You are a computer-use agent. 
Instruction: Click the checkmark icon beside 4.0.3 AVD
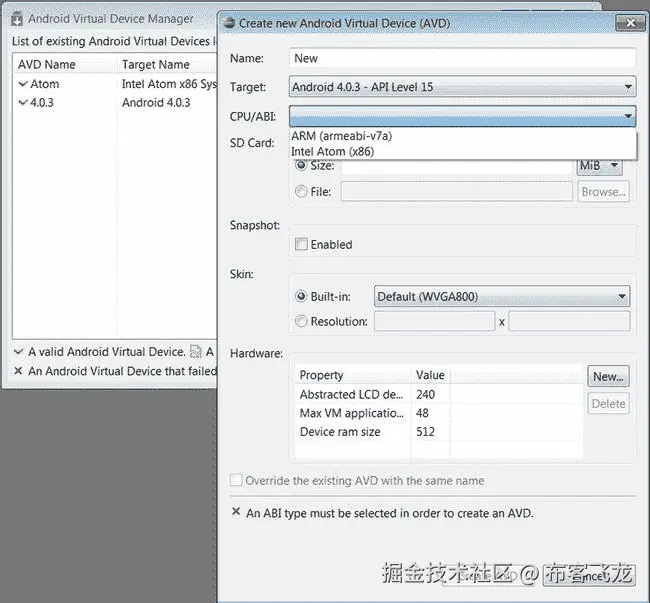tap(23, 102)
